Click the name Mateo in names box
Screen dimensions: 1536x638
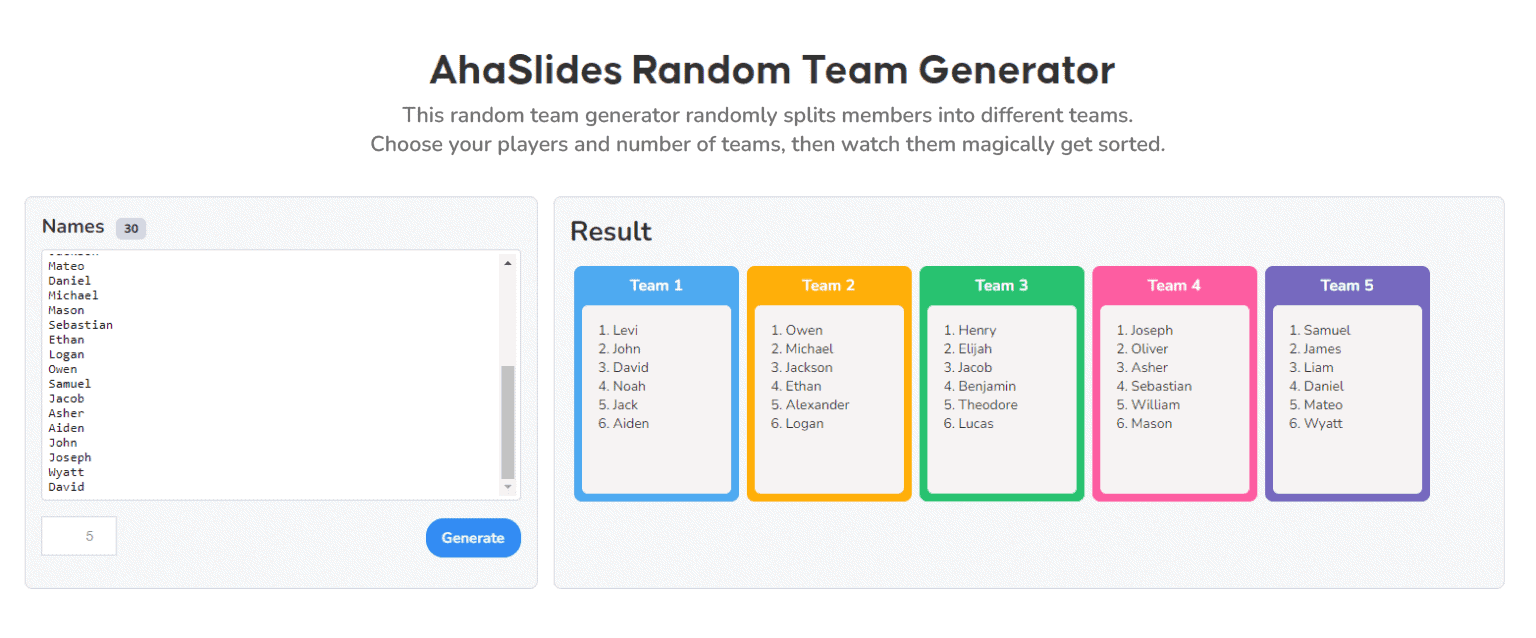click(67, 266)
